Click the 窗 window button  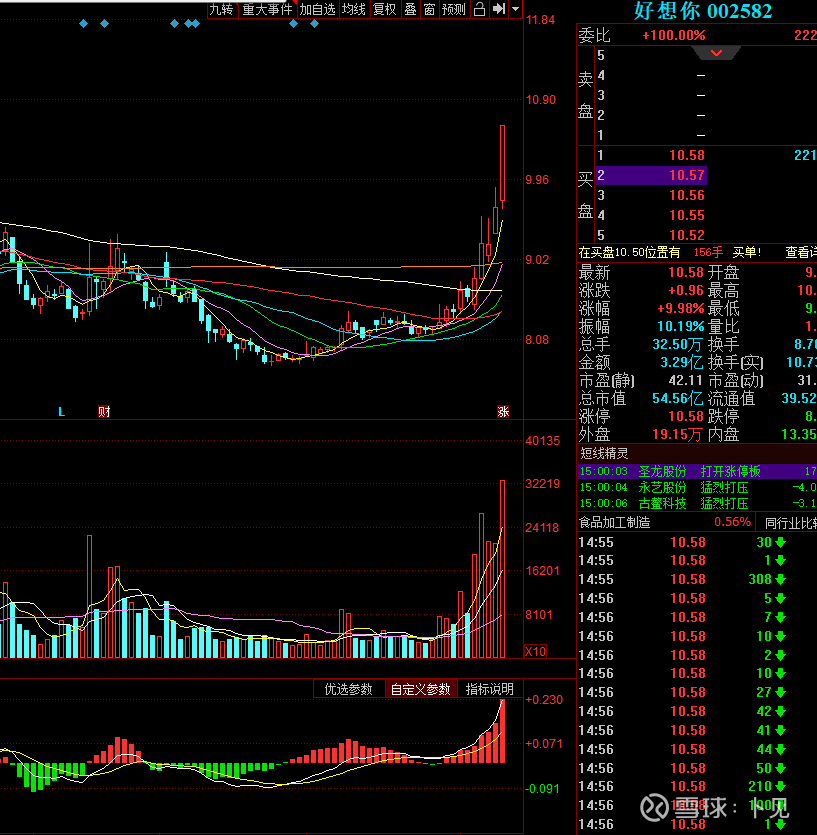429,9
